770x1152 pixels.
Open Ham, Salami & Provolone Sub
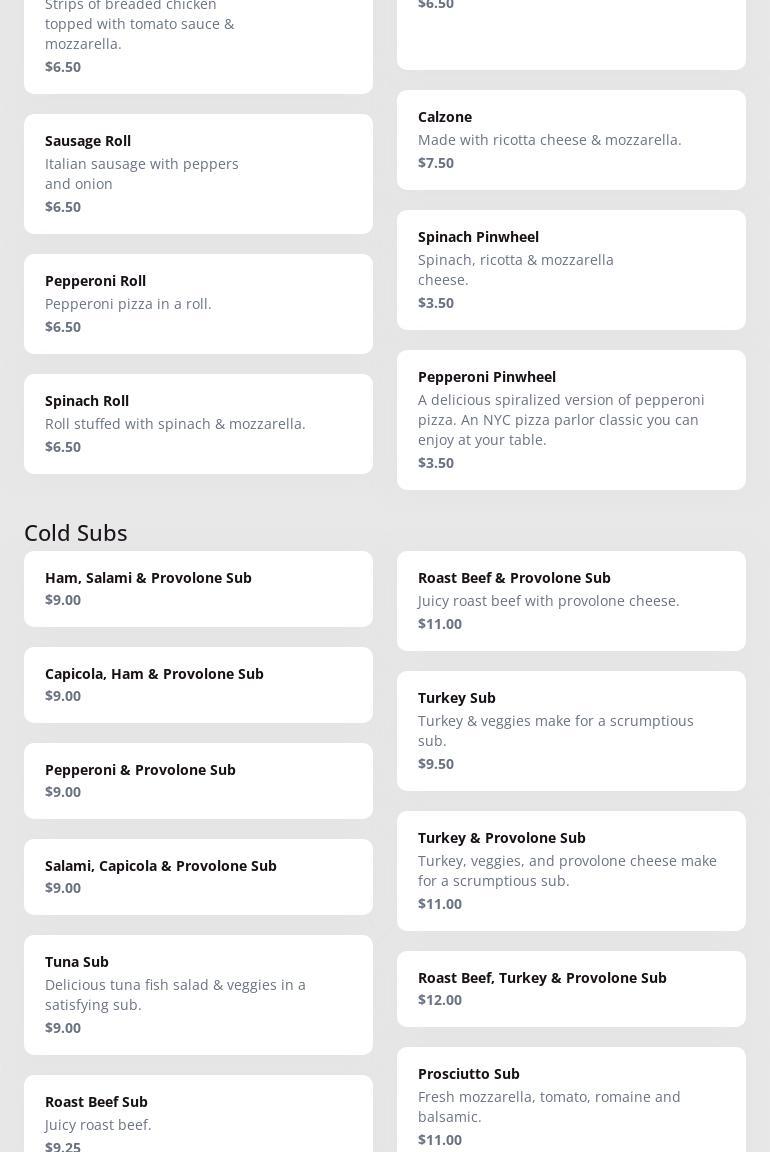[198, 589]
